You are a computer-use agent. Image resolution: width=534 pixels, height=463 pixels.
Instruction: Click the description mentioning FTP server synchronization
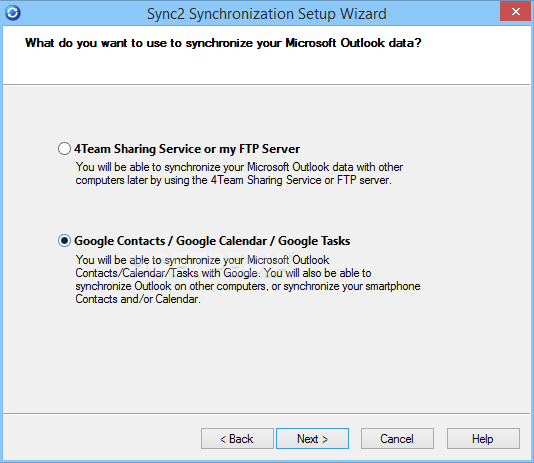[x=239, y=174]
